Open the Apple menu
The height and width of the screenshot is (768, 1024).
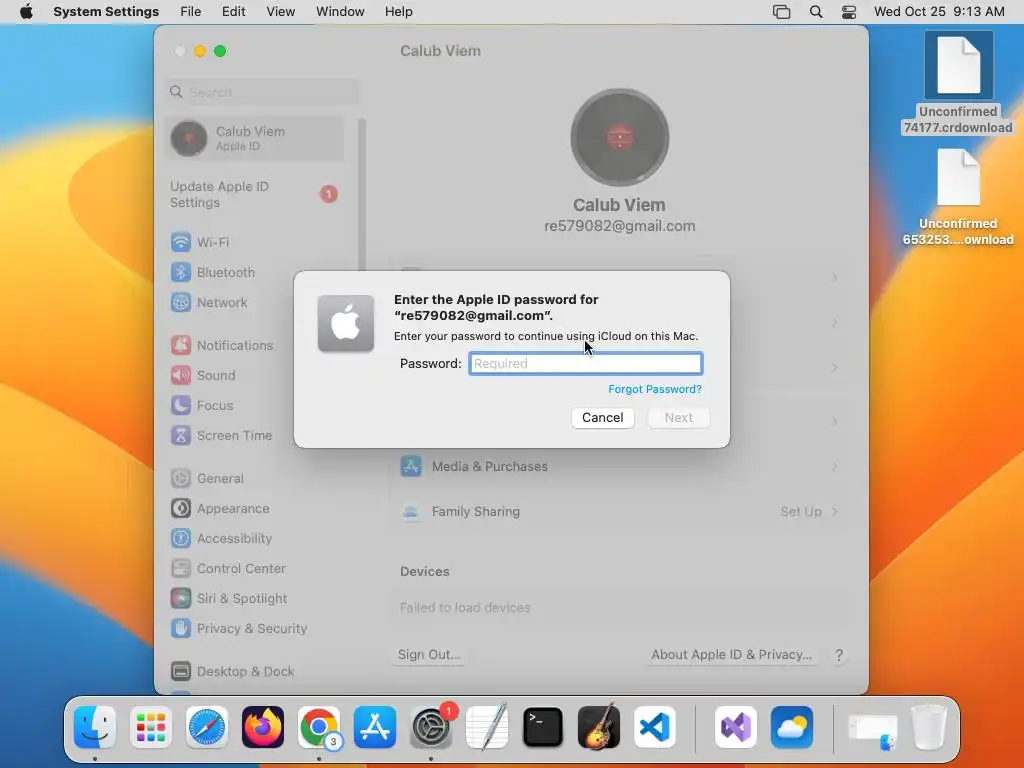point(26,12)
